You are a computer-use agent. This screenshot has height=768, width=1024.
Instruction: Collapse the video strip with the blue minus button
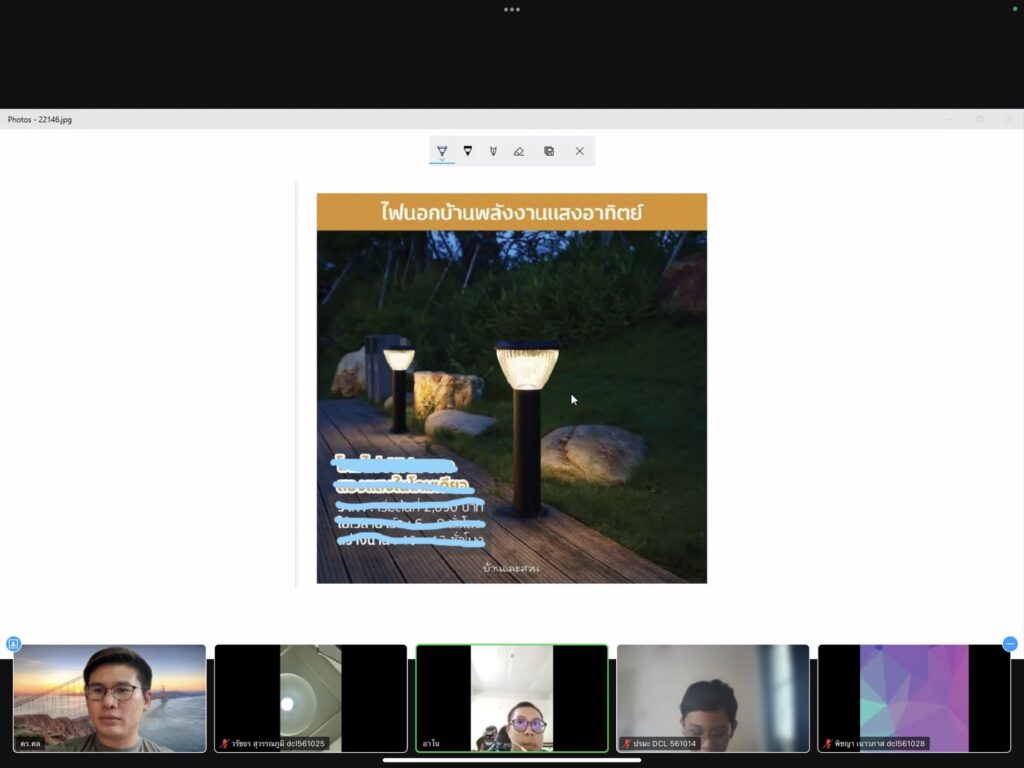(x=1010, y=644)
